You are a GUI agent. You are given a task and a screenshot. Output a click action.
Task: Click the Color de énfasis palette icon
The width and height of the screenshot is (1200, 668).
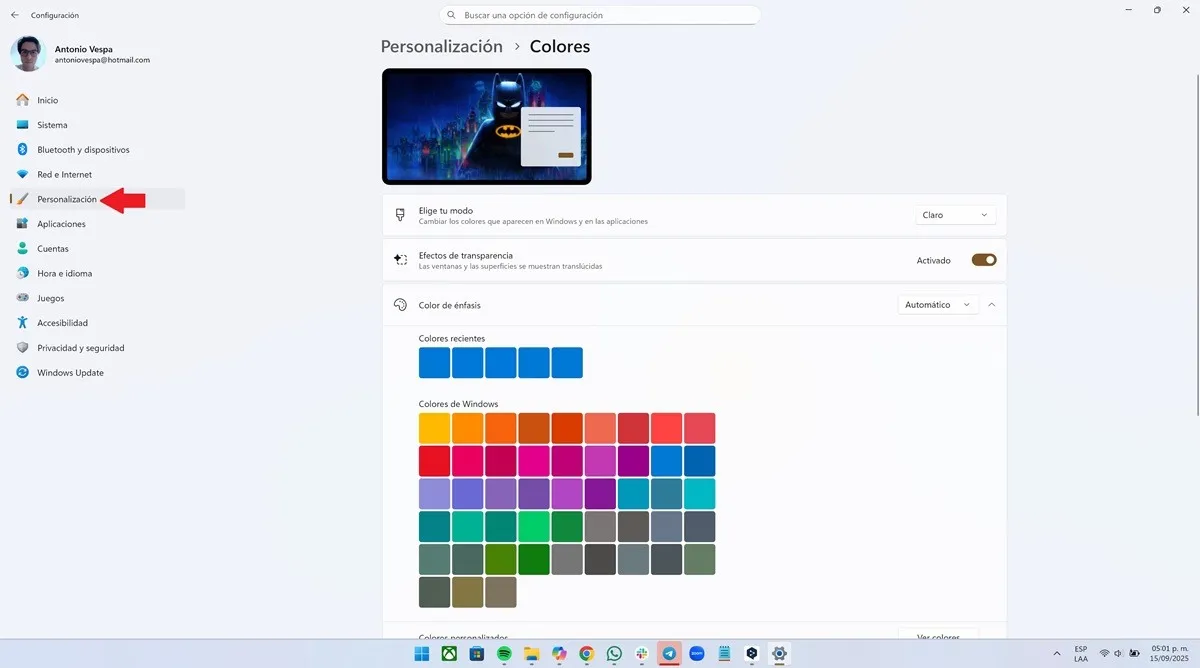tap(400, 305)
